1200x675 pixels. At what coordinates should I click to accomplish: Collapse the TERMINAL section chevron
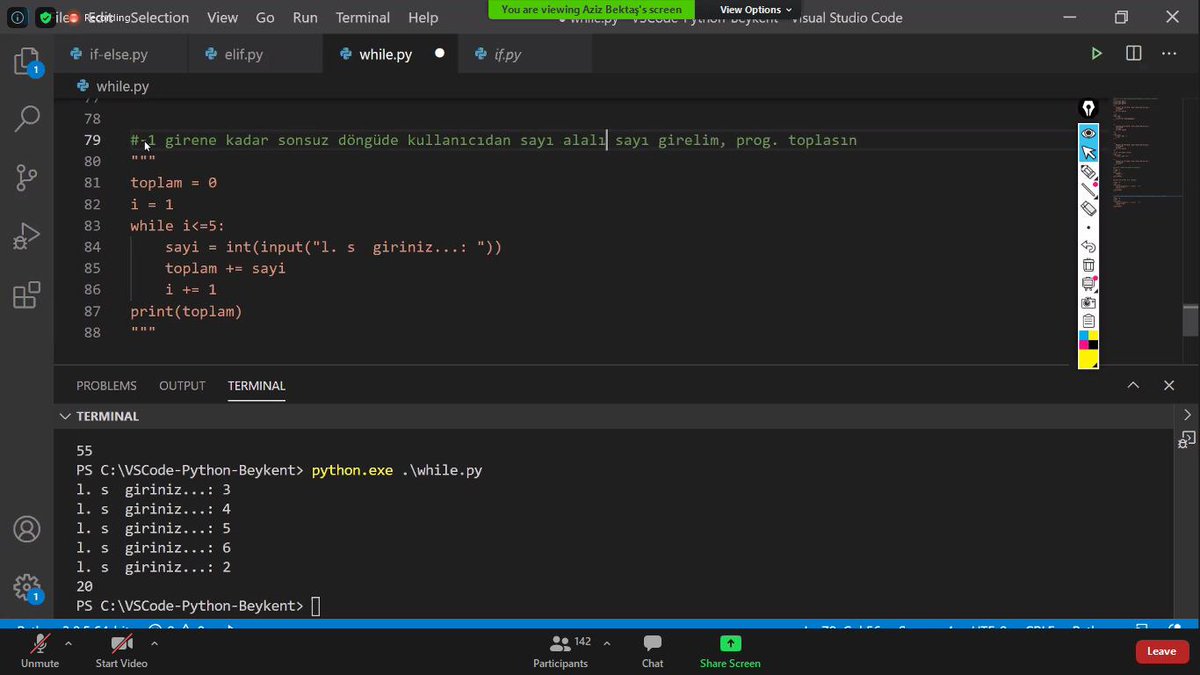click(65, 416)
